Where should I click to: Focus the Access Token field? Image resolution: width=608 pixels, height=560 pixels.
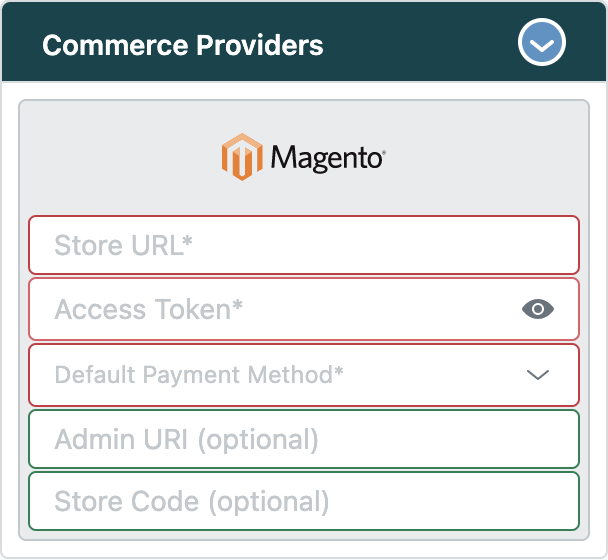[304, 309]
